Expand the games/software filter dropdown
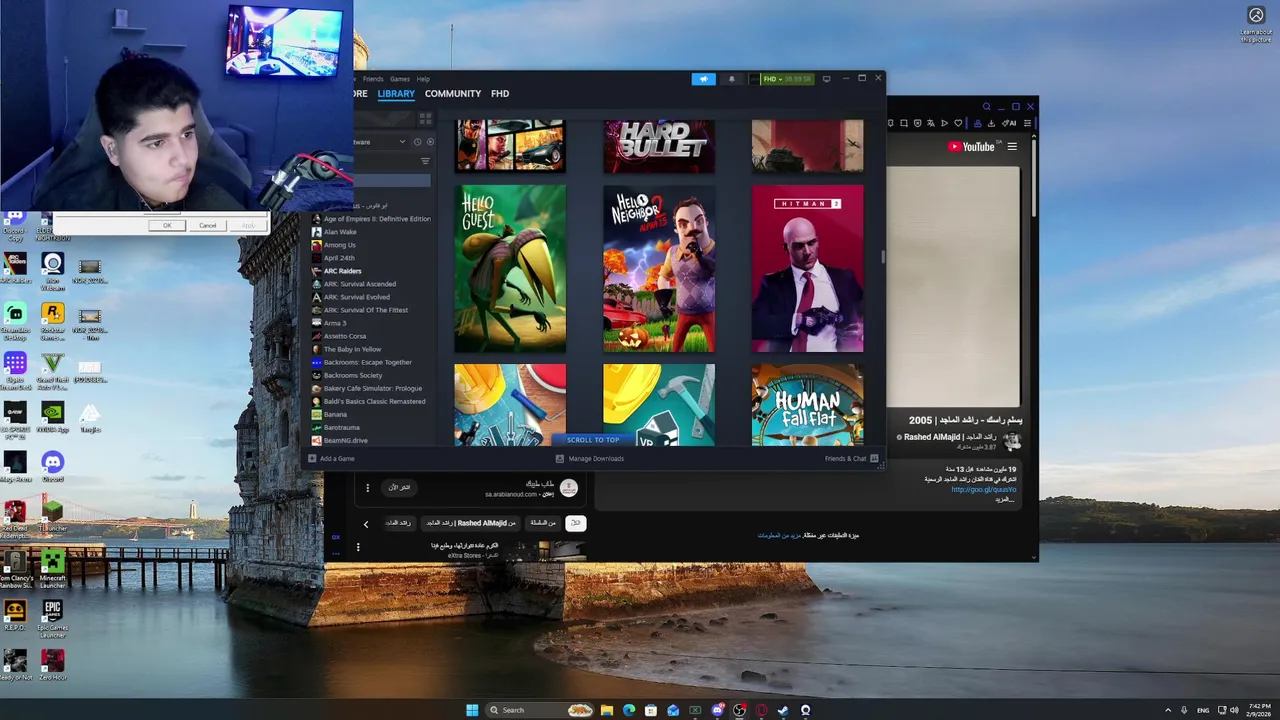Screen dimensions: 1280x720 pos(402,142)
